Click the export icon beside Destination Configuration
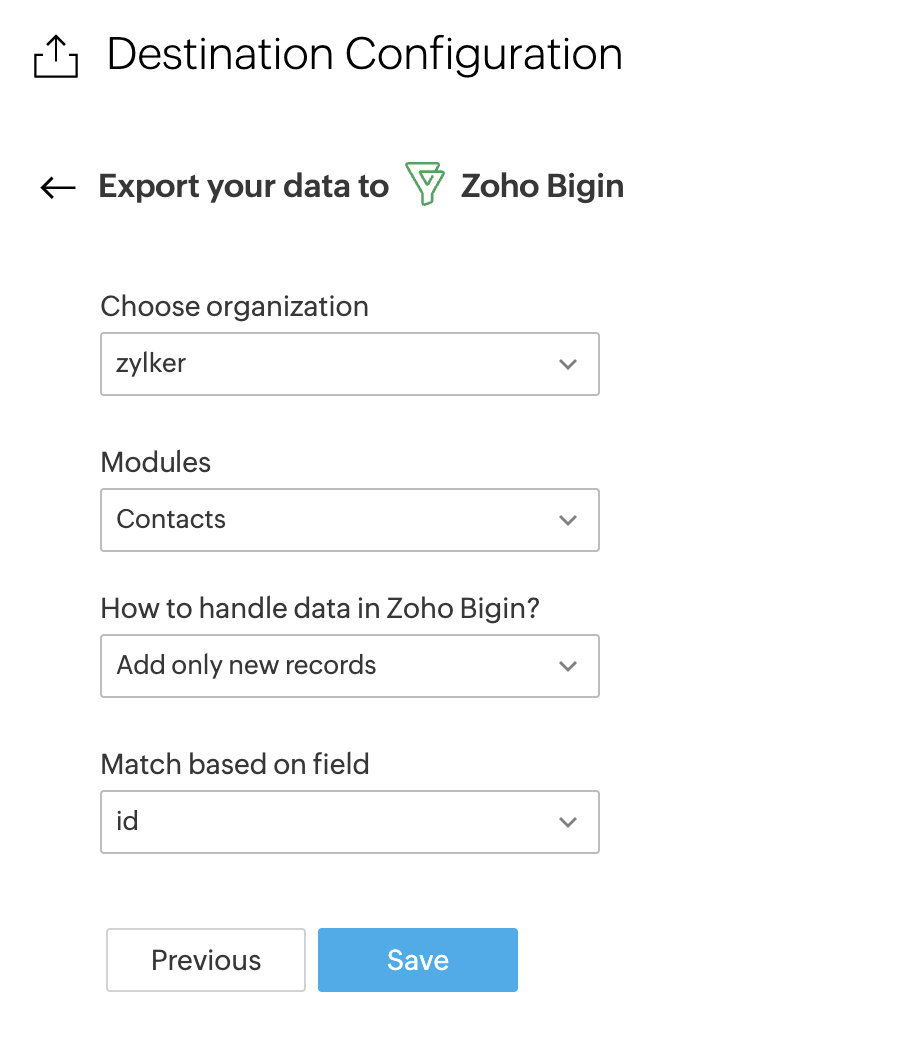898x1052 pixels. [55, 57]
